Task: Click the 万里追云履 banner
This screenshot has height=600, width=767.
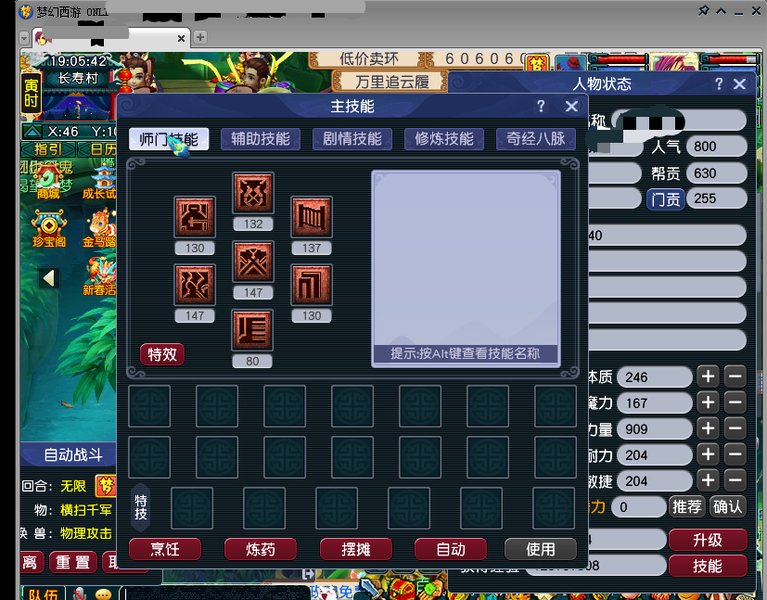Action: click(x=391, y=81)
